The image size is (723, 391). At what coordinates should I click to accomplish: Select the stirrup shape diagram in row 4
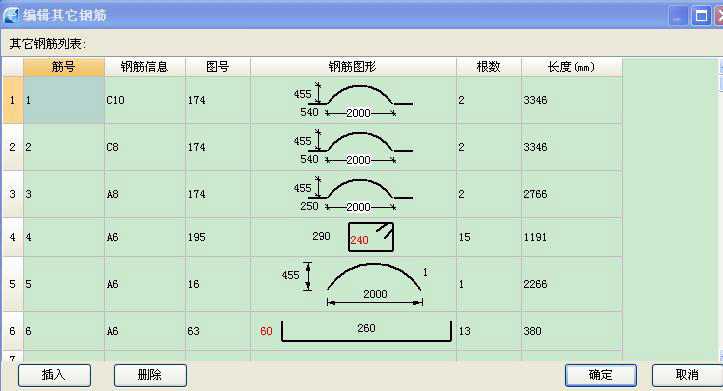tap(353, 237)
